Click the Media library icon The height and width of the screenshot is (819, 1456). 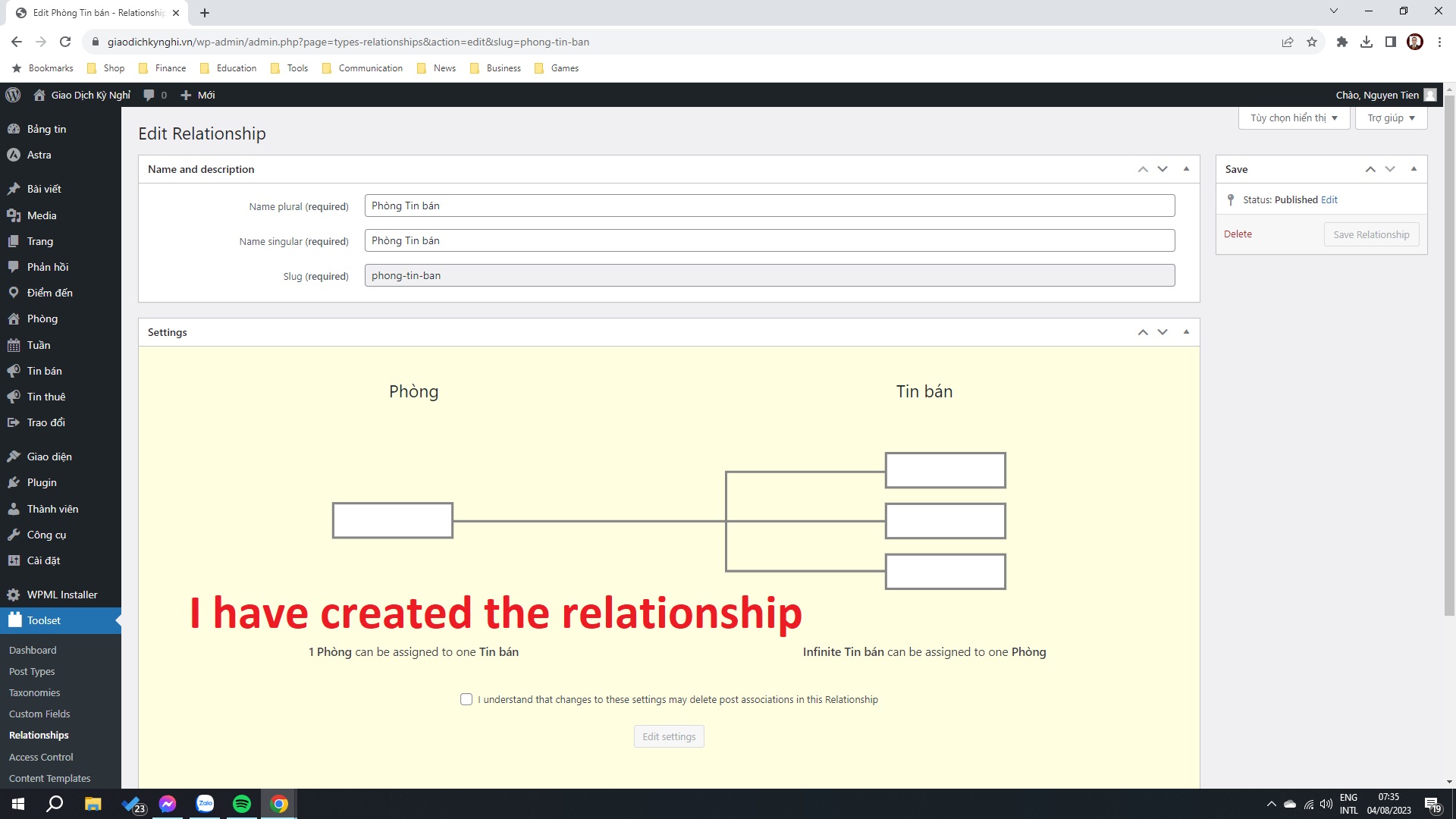click(x=14, y=215)
